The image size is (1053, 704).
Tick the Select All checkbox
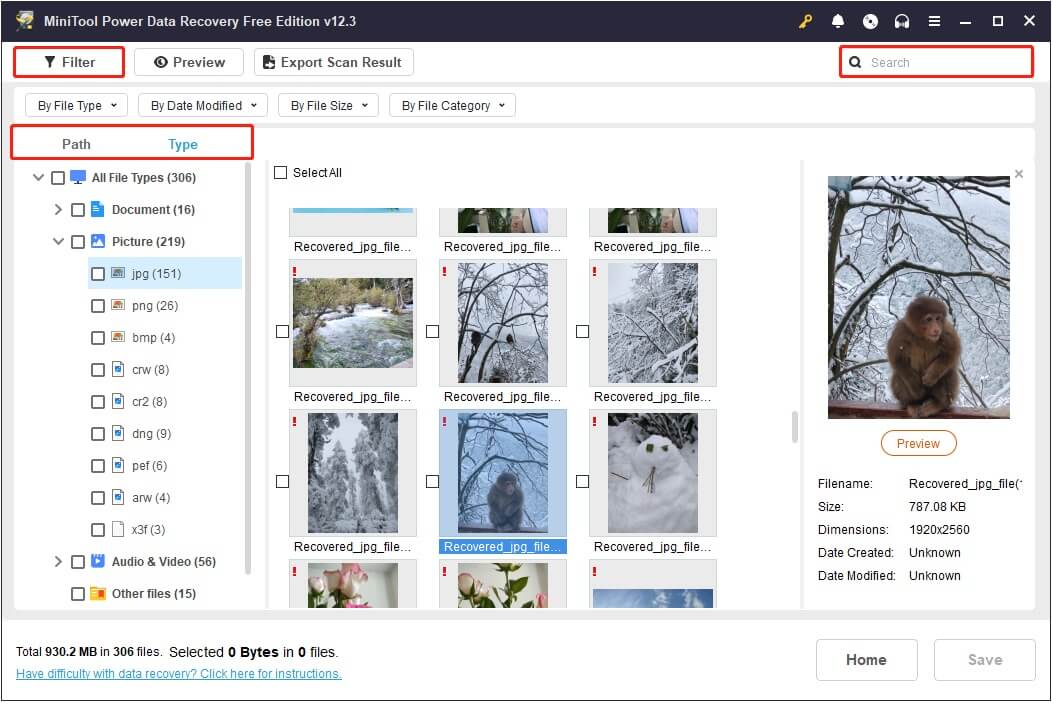[x=281, y=173]
